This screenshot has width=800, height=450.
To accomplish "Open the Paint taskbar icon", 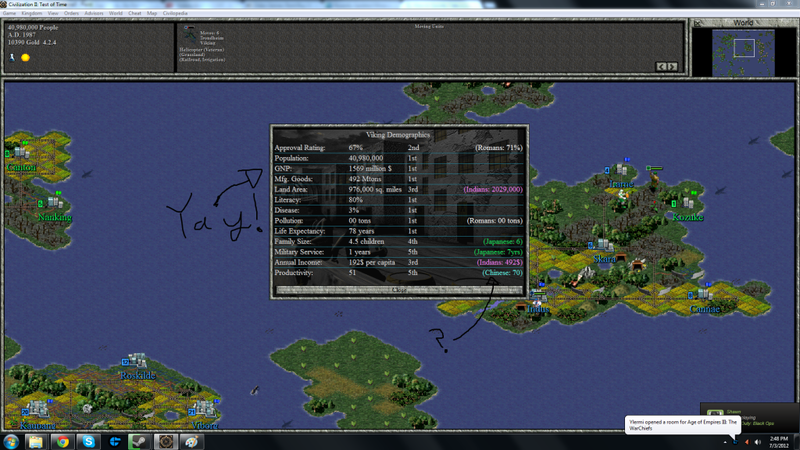I will [191, 442].
